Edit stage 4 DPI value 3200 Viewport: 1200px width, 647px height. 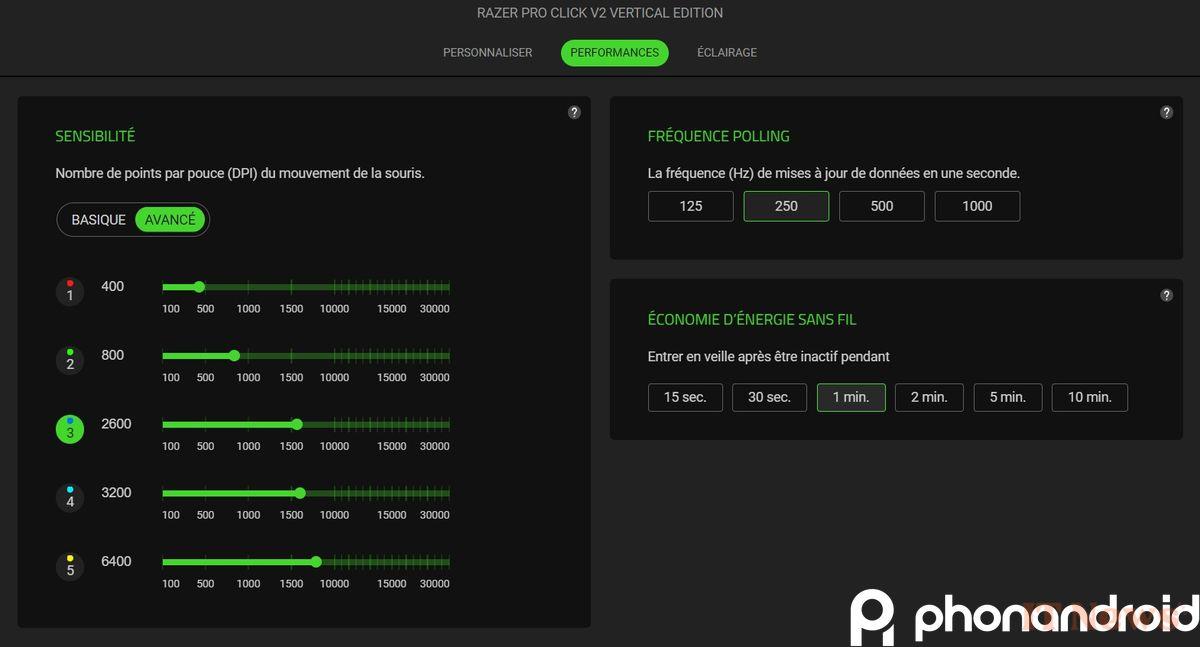(116, 493)
